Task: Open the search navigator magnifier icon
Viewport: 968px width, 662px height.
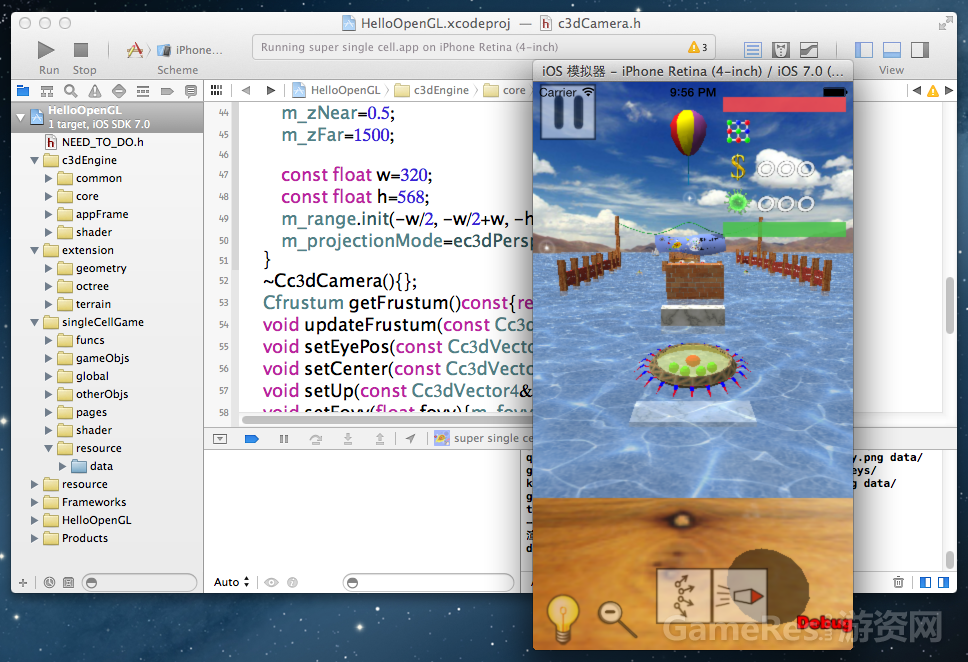Action: [x=71, y=90]
